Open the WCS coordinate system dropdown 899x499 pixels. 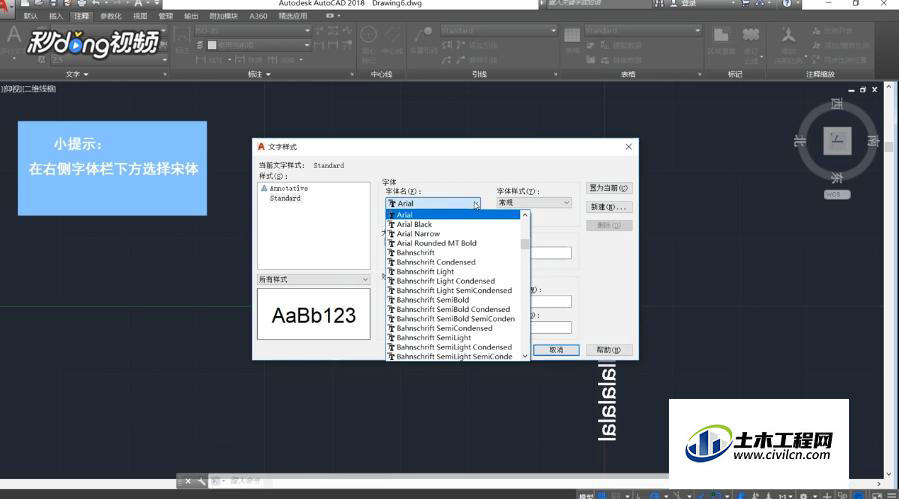[837, 194]
